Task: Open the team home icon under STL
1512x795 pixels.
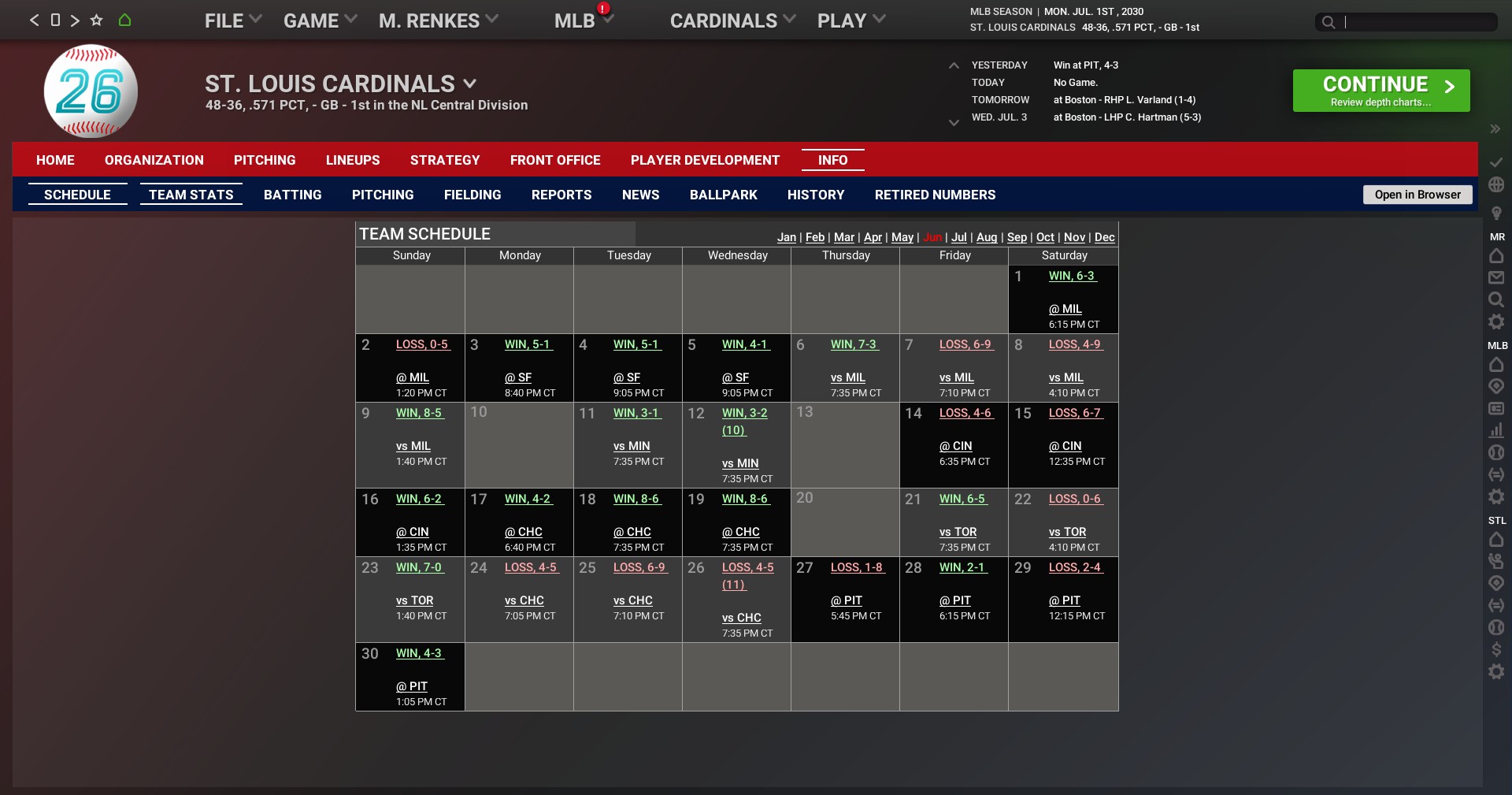Action: click(1496, 539)
